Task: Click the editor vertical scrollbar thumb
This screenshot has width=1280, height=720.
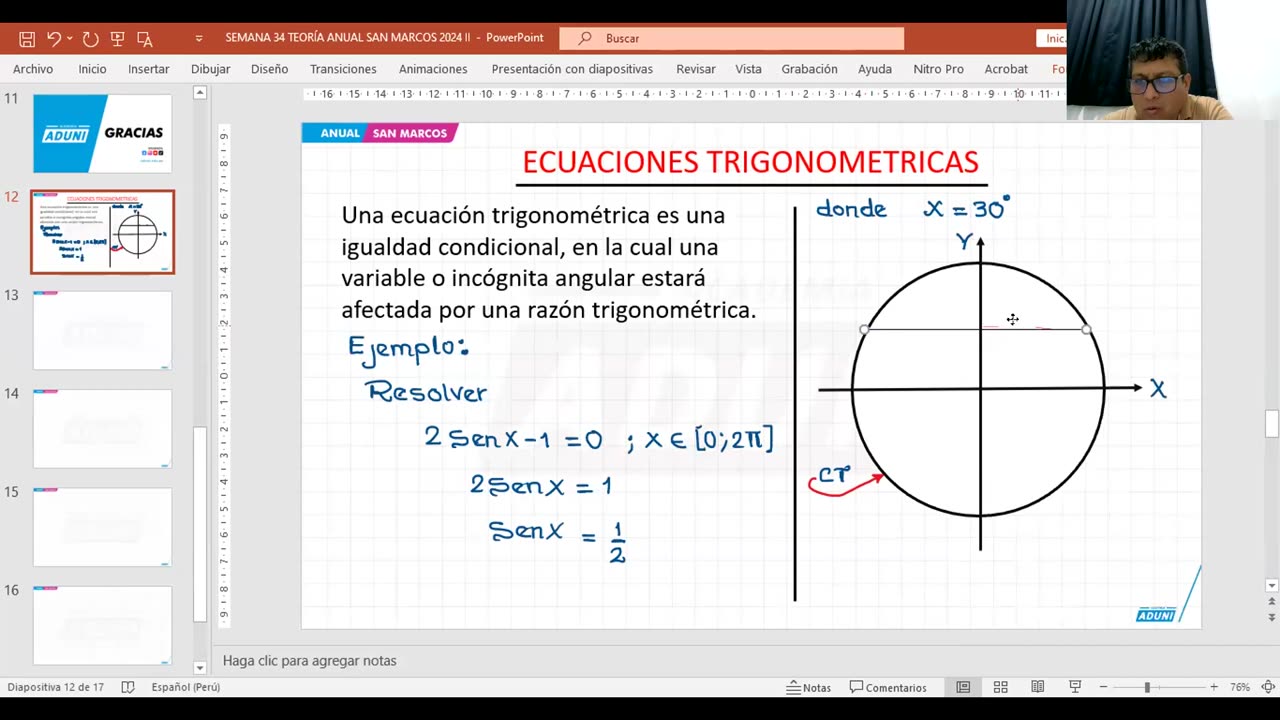Action: coord(1272,423)
